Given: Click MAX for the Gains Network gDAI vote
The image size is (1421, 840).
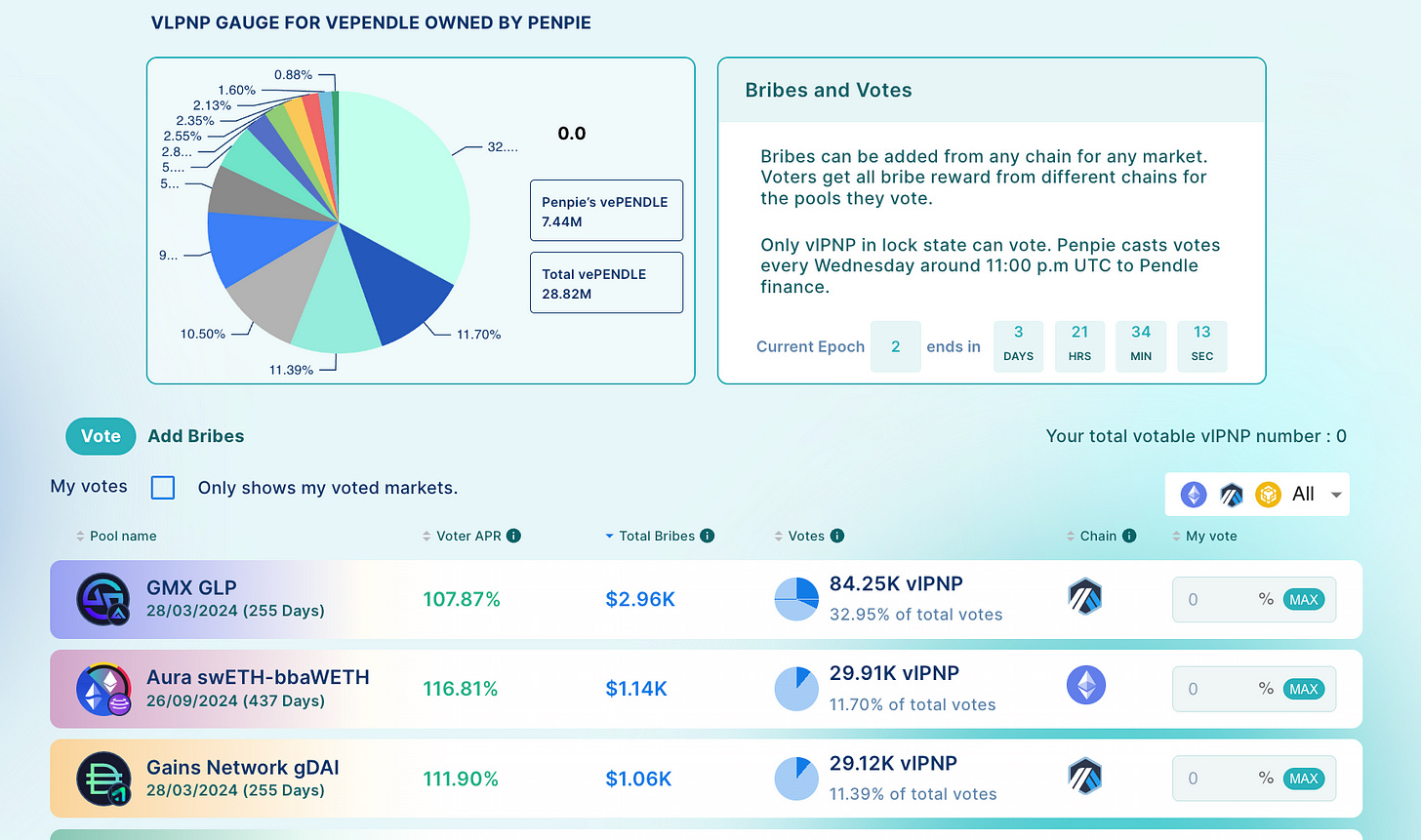Looking at the screenshot, I should click(x=1304, y=779).
